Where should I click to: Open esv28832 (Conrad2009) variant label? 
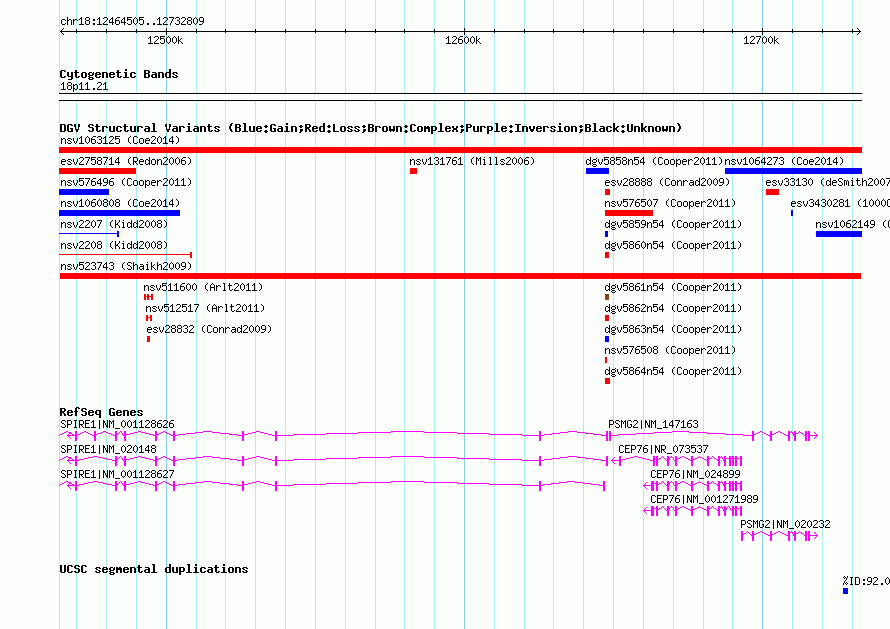click(x=209, y=329)
